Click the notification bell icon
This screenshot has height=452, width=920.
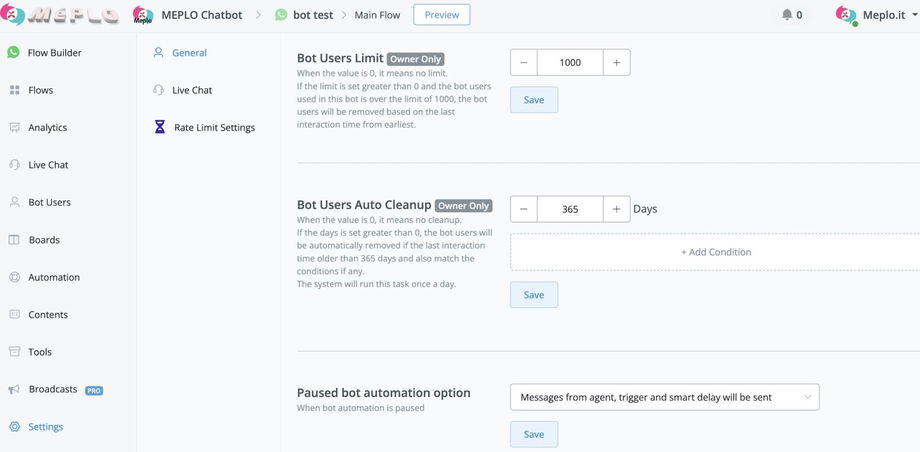pos(787,15)
